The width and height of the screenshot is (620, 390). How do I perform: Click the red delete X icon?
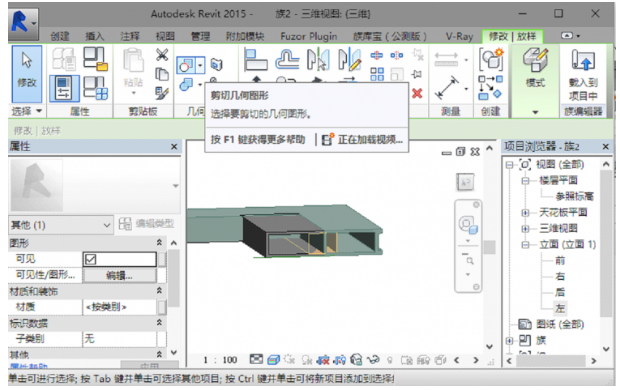[x=417, y=94]
